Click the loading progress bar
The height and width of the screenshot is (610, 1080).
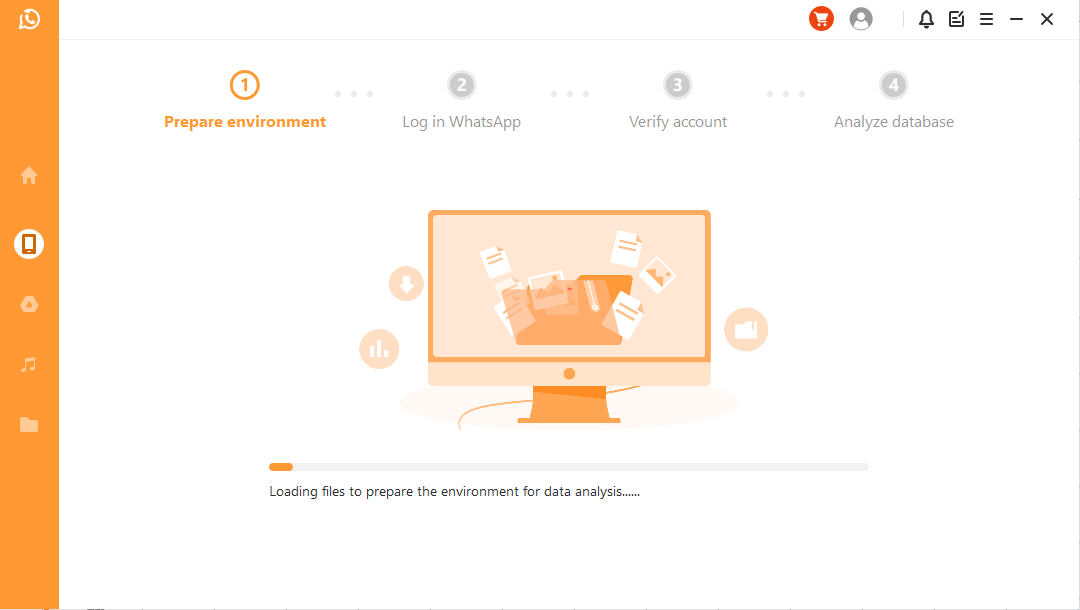[x=569, y=467]
